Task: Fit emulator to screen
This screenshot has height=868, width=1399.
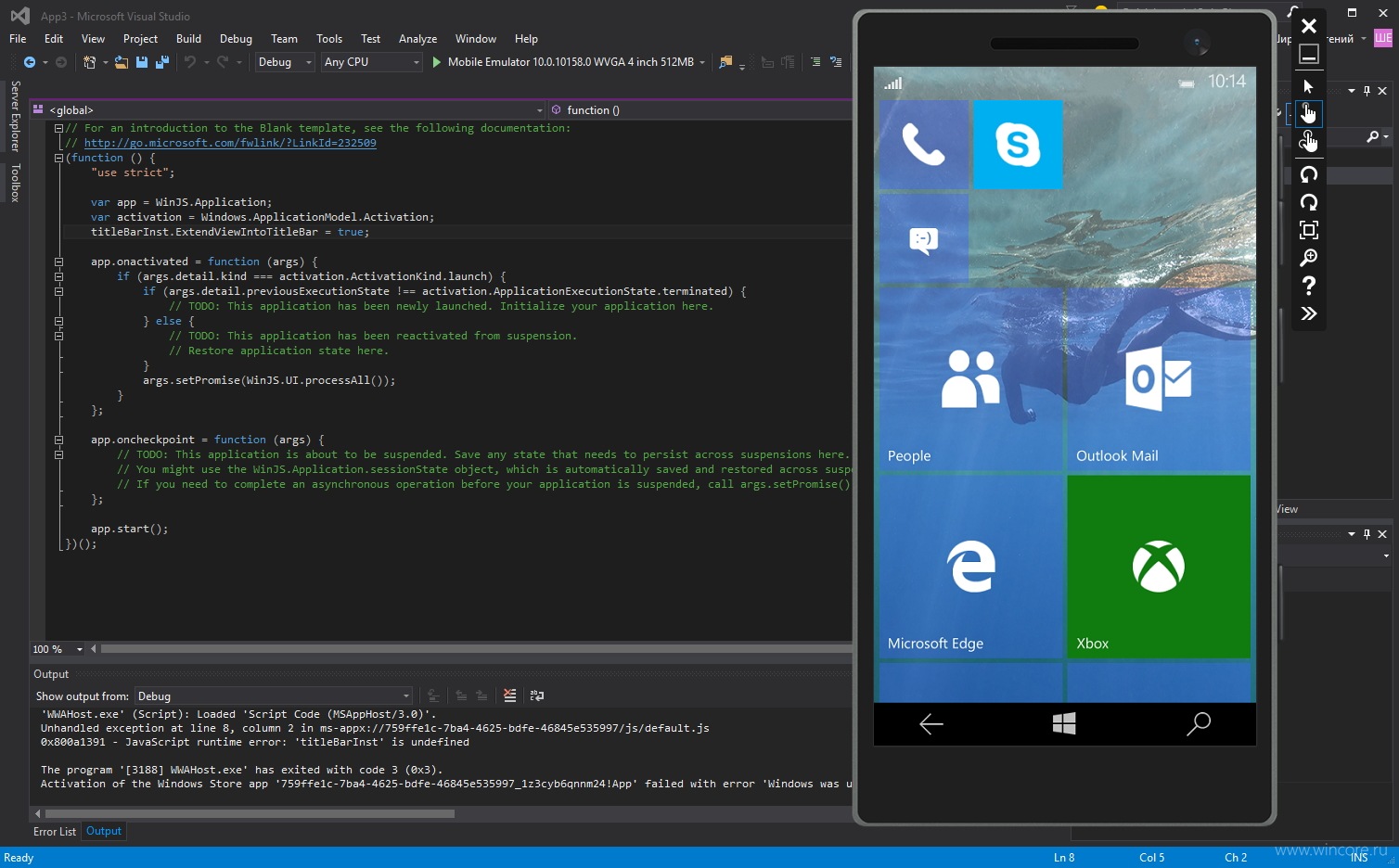Action: pos(1308,230)
